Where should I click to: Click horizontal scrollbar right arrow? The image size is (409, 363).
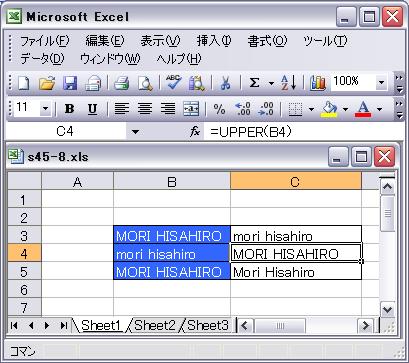(x=365, y=325)
